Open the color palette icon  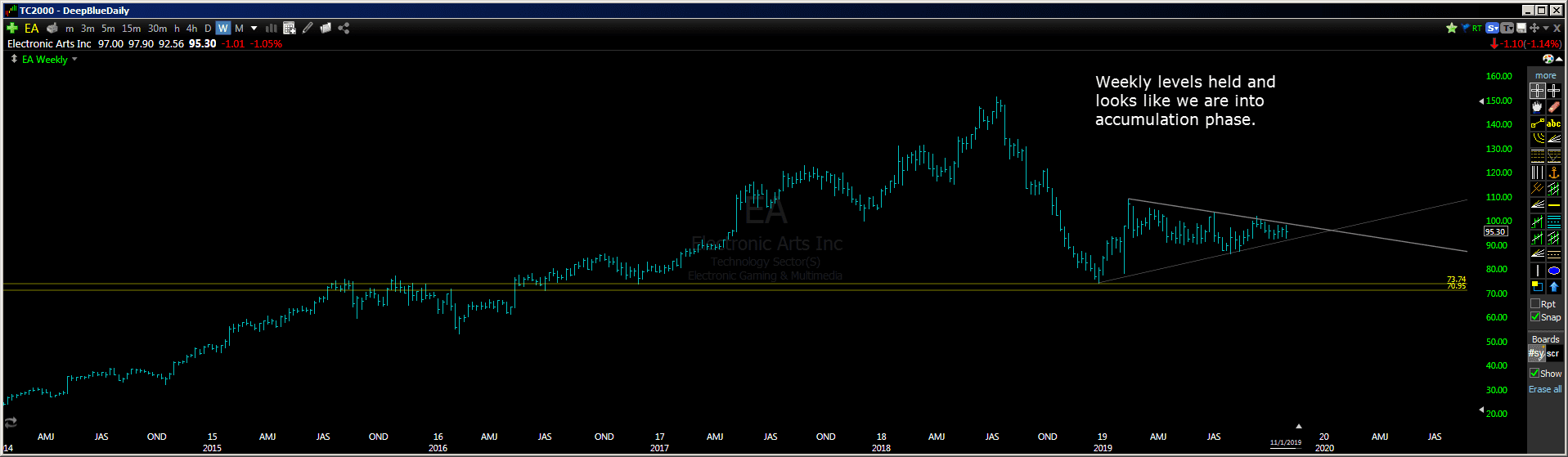click(x=1548, y=59)
